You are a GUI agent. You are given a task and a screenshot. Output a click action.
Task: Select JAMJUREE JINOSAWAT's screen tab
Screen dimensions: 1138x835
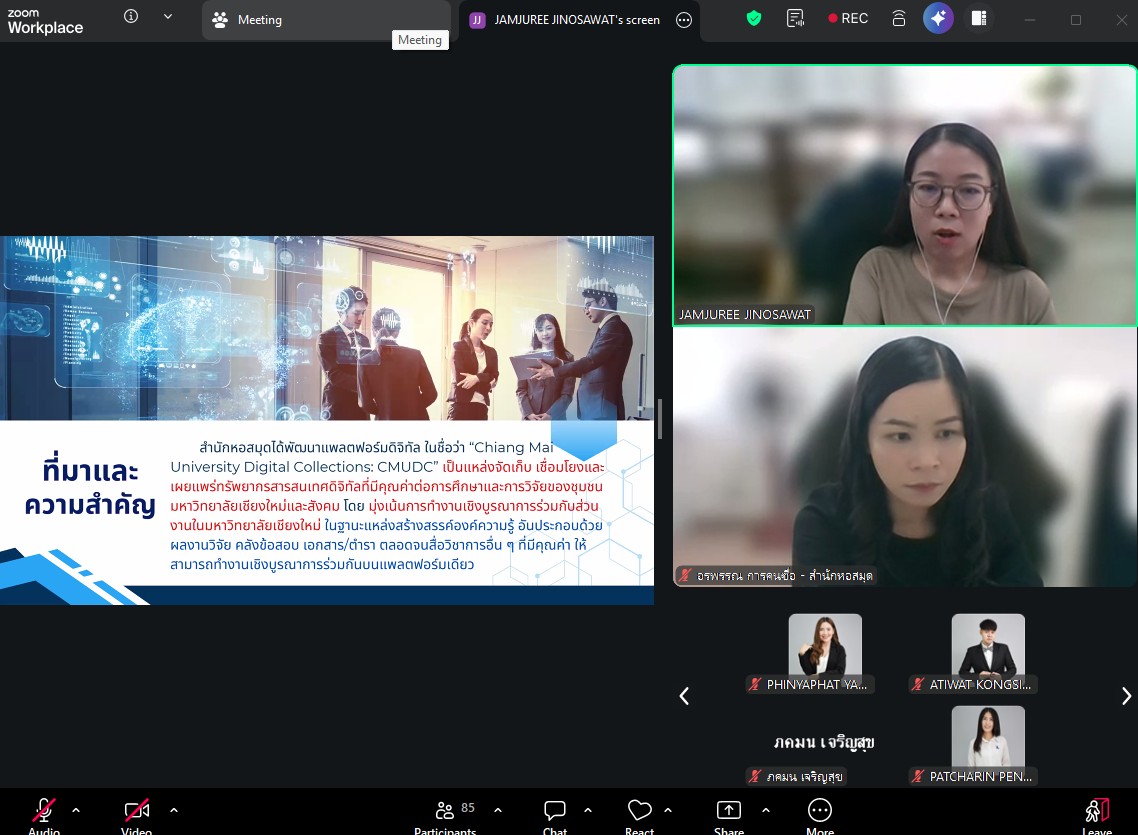point(566,20)
